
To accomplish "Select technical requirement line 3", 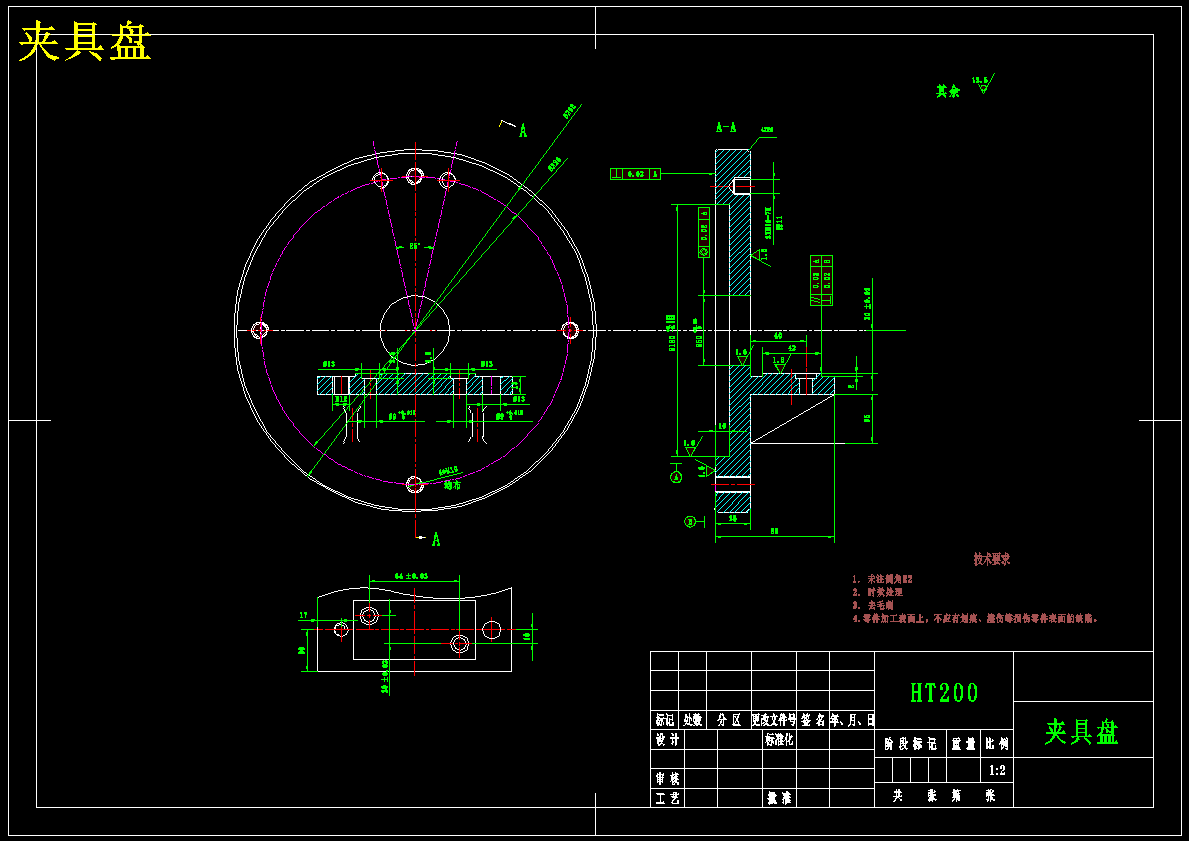I will point(872,605).
